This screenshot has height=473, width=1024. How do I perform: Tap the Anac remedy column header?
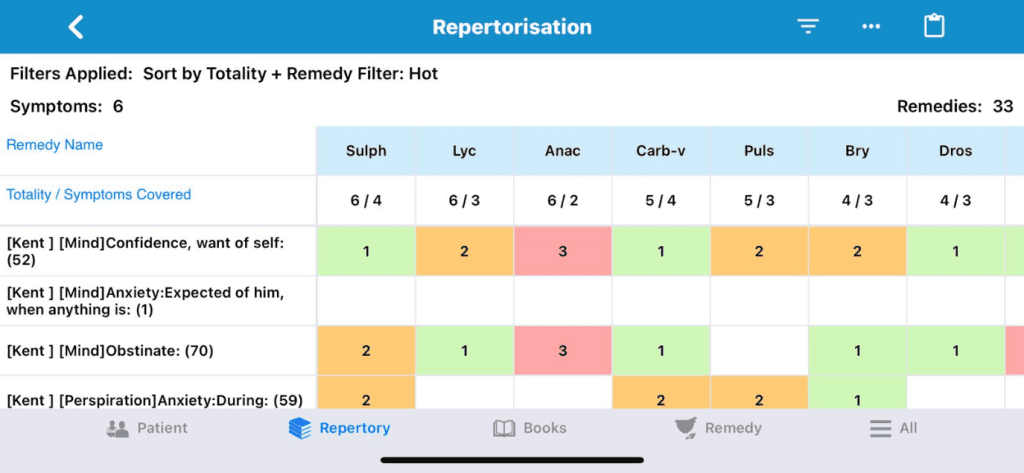click(563, 151)
